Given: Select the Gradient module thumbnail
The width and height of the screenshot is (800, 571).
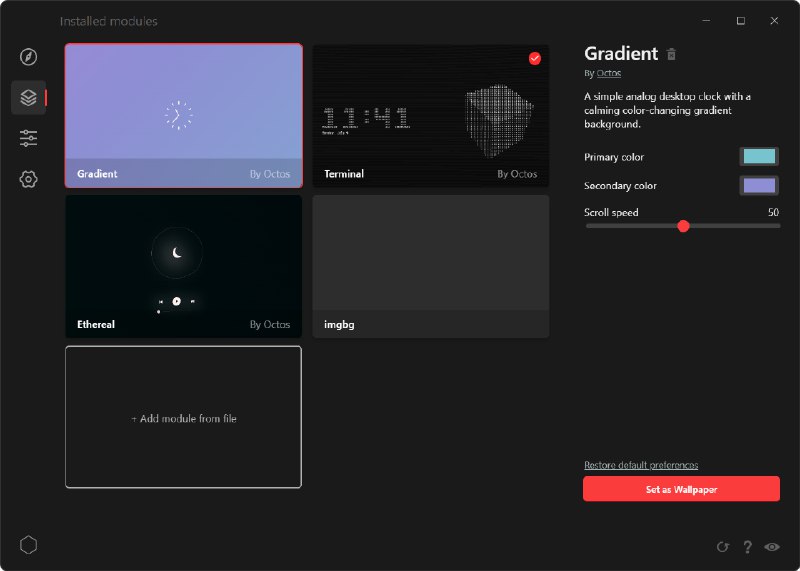Looking at the screenshot, I should (183, 115).
